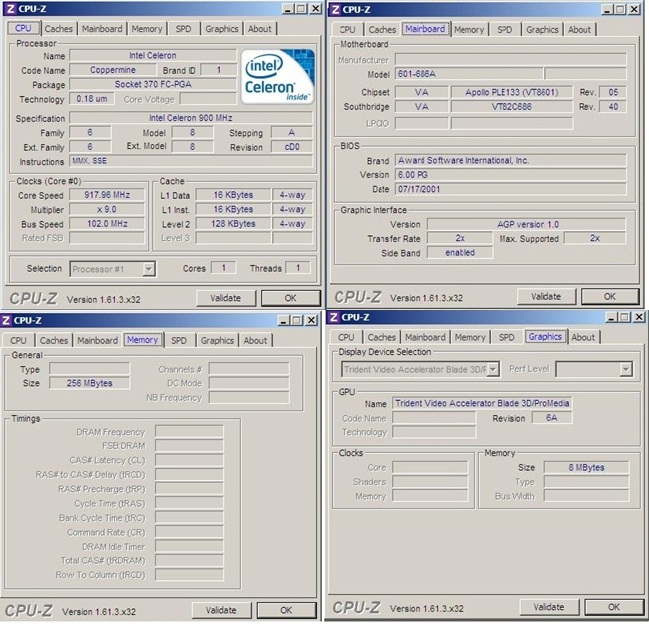This screenshot has height=624, width=649.
Task: Click the Level 2 cache value 128 KBytes
Action: (x=233, y=224)
